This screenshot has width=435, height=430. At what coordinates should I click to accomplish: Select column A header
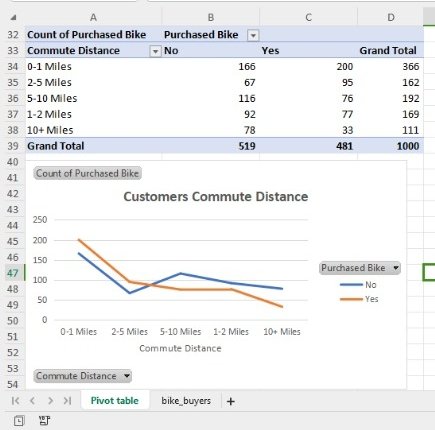[x=93, y=17]
